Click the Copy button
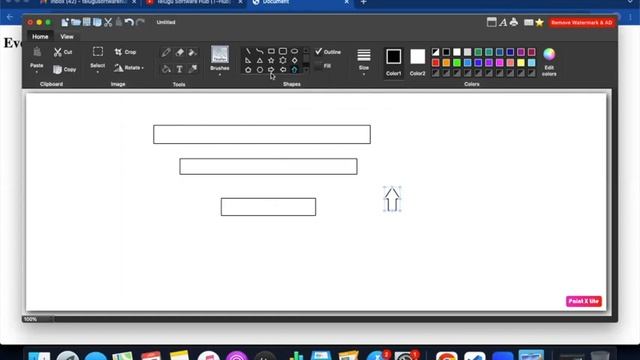The width and height of the screenshot is (640, 360). pyautogui.click(x=64, y=69)
